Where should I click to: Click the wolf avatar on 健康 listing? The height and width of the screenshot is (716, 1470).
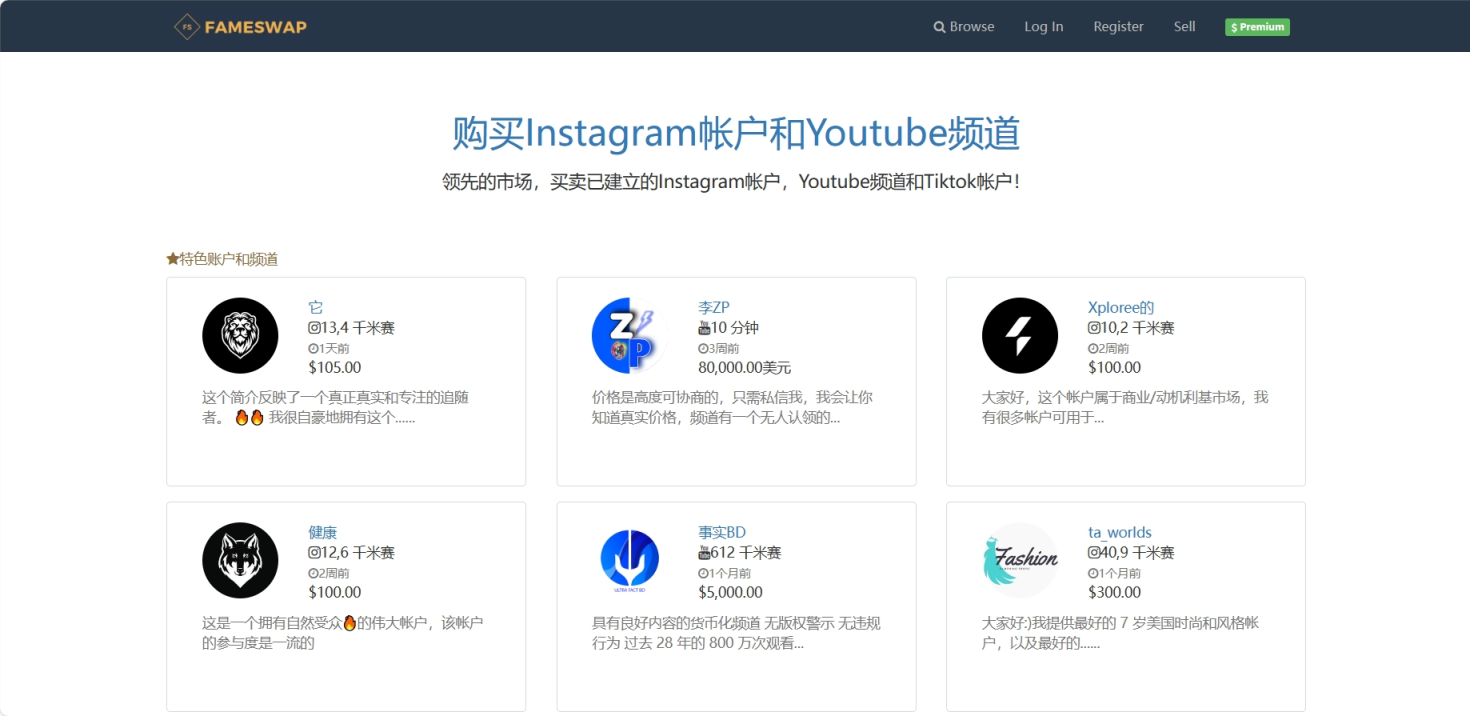240,561
